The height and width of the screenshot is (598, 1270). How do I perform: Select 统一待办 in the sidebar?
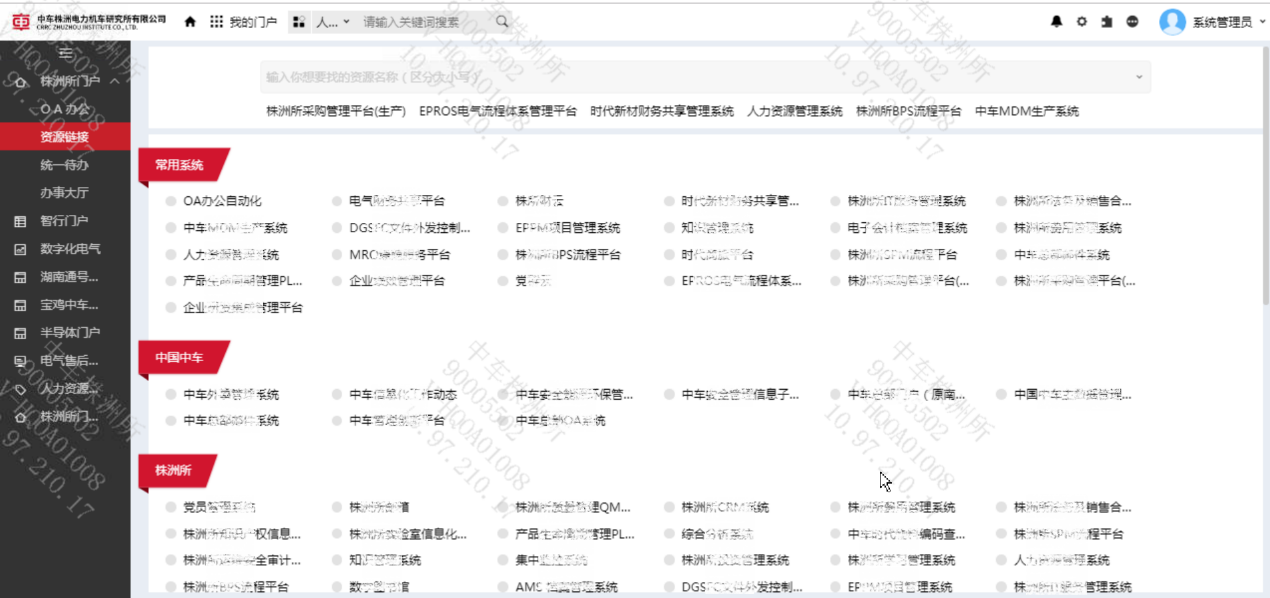pyautogui.click(x=65, y=165)
